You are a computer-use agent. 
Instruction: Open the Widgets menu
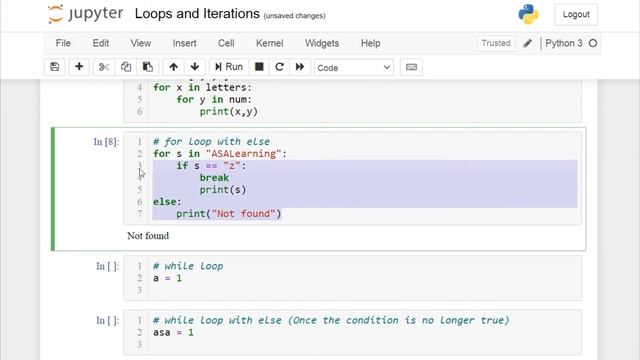(x=322, y=43)
